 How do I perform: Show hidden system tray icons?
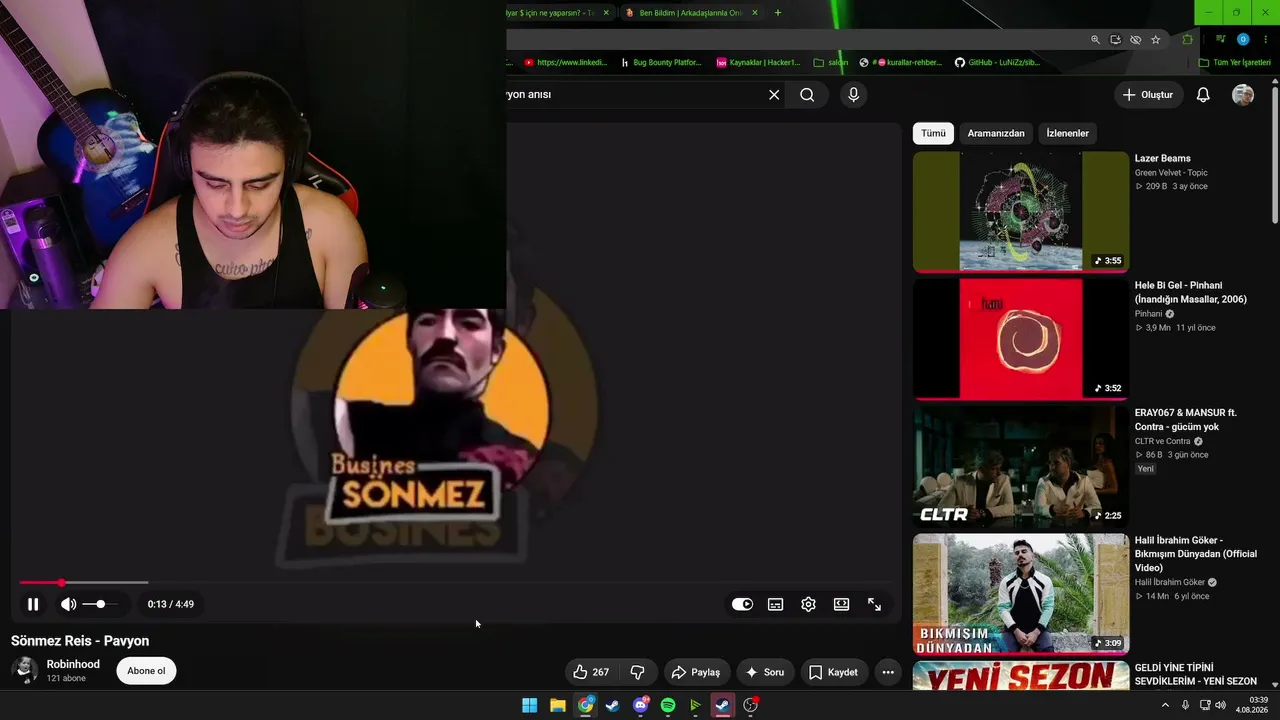pyautogui.click(x=1165, y=705)
